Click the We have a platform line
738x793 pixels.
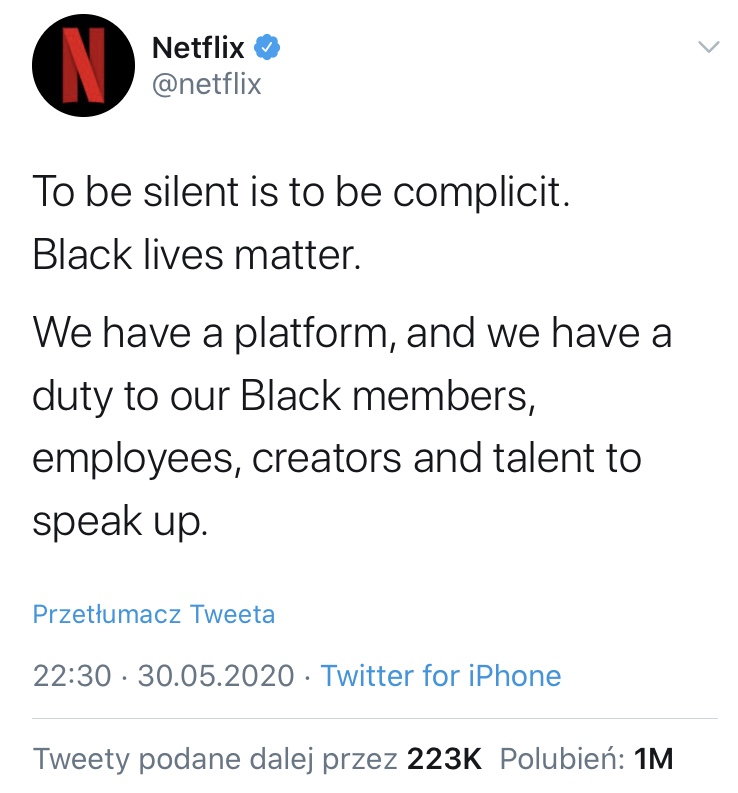352,332
